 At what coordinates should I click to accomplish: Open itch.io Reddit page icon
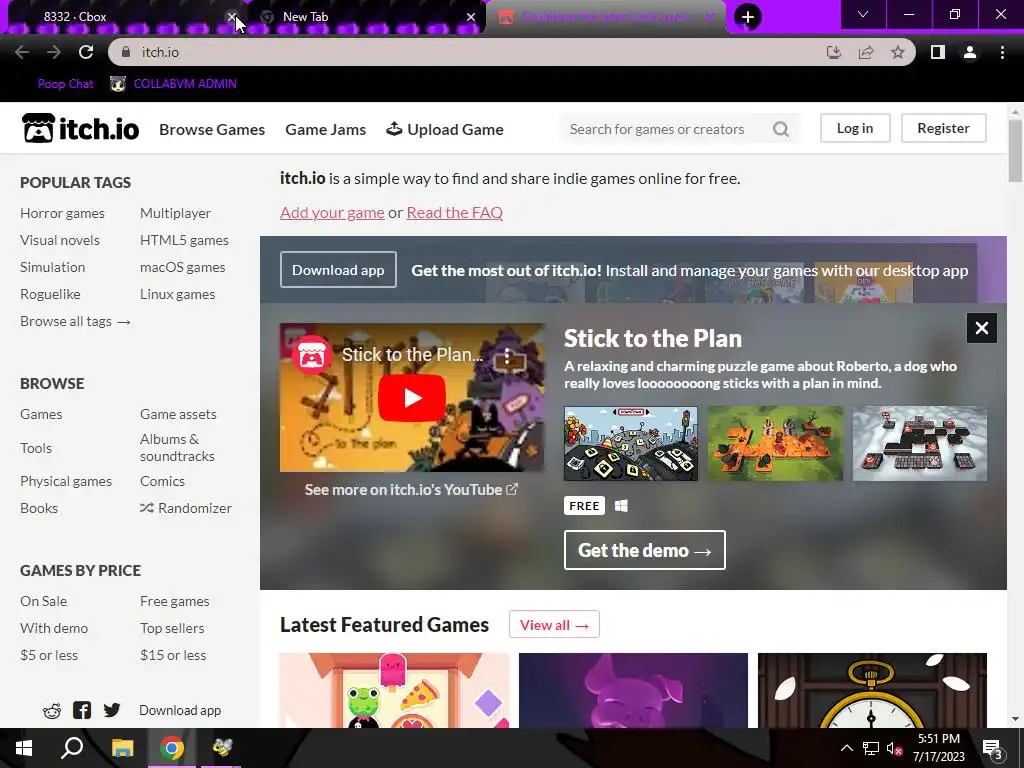52,711
